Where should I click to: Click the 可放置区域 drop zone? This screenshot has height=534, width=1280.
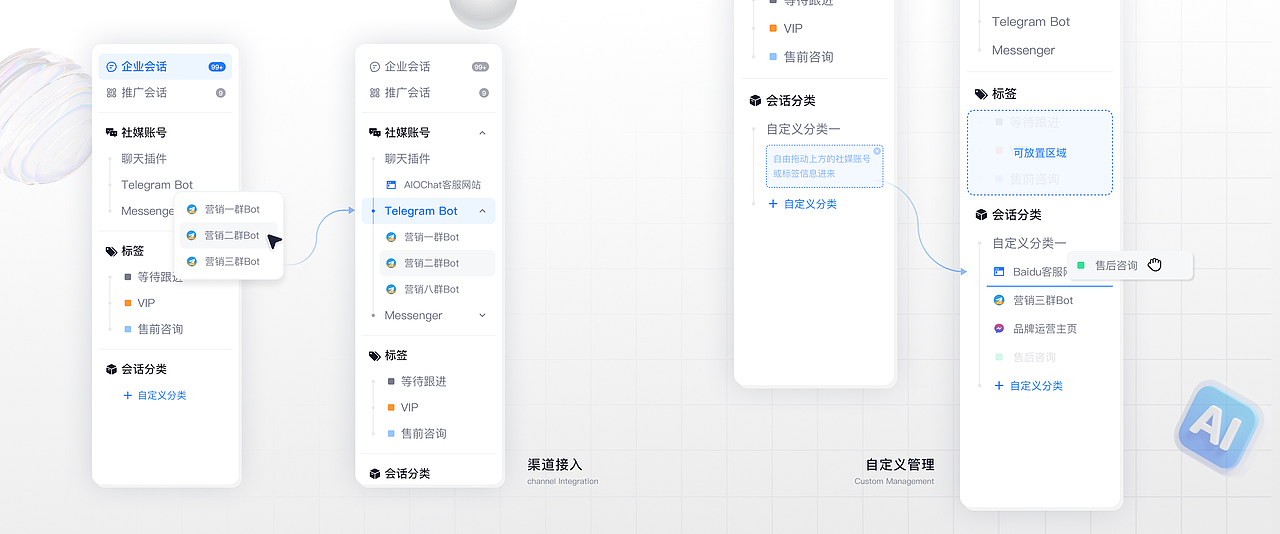point(1040,153)
